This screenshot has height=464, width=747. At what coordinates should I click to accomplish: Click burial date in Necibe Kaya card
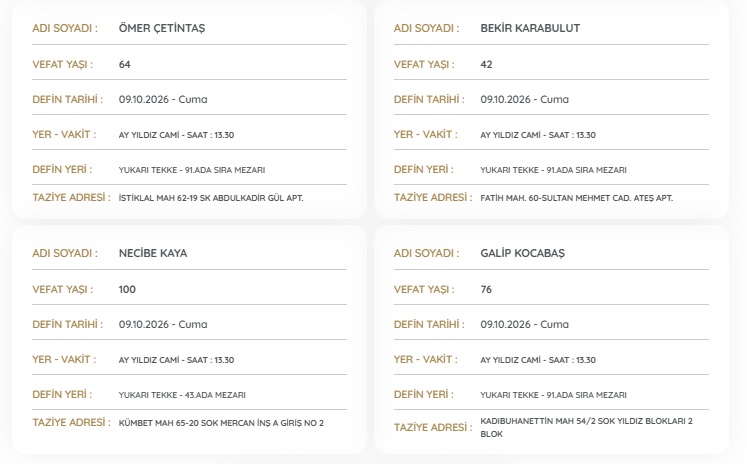pos(163,324)
